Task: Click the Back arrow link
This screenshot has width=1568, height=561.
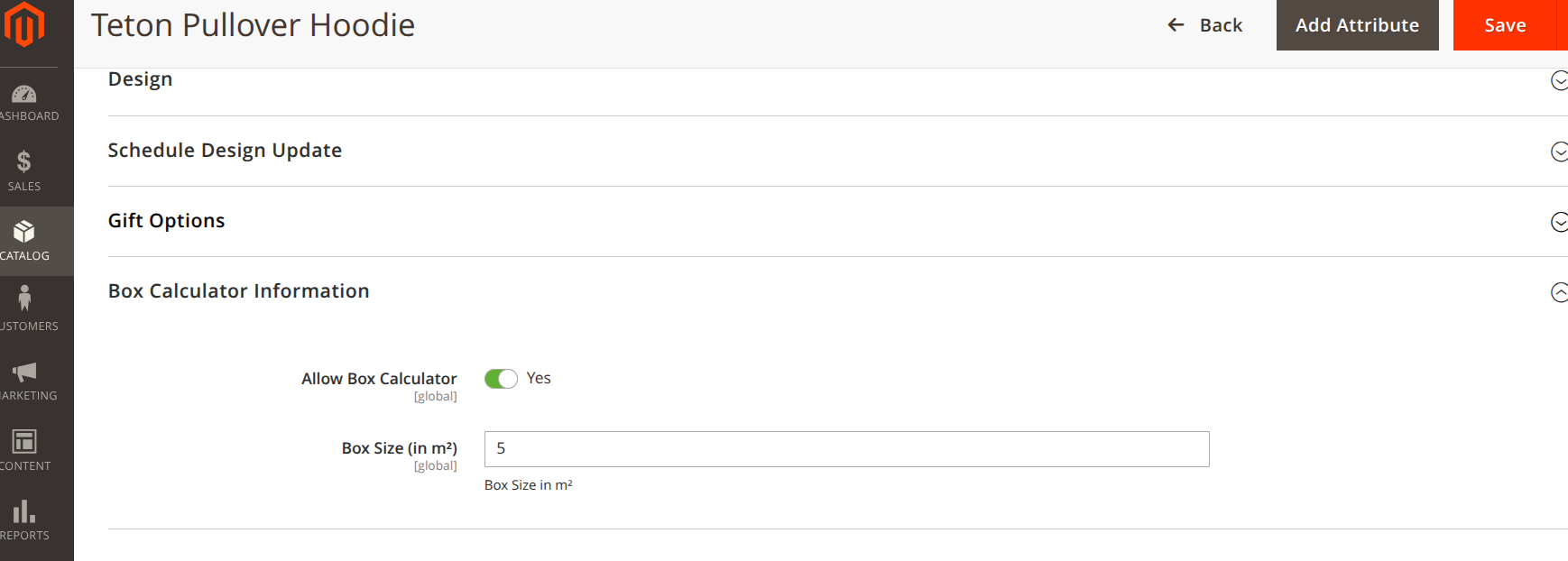Action: [x=1205, y=25]
